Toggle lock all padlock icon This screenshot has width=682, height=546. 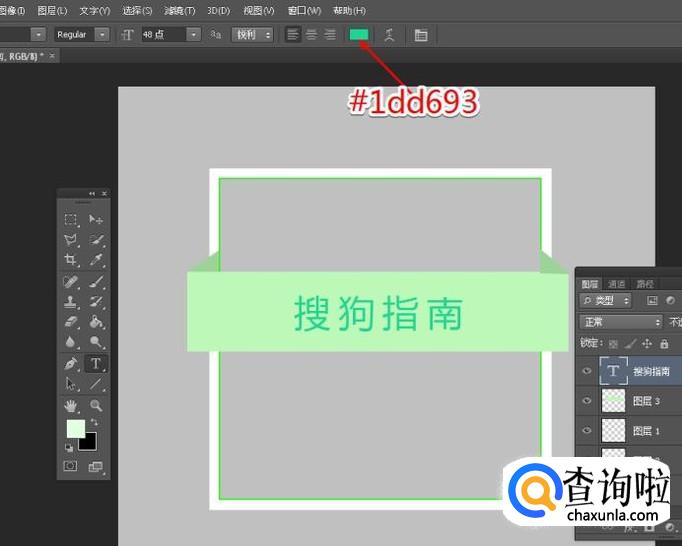tap(664, 344)
